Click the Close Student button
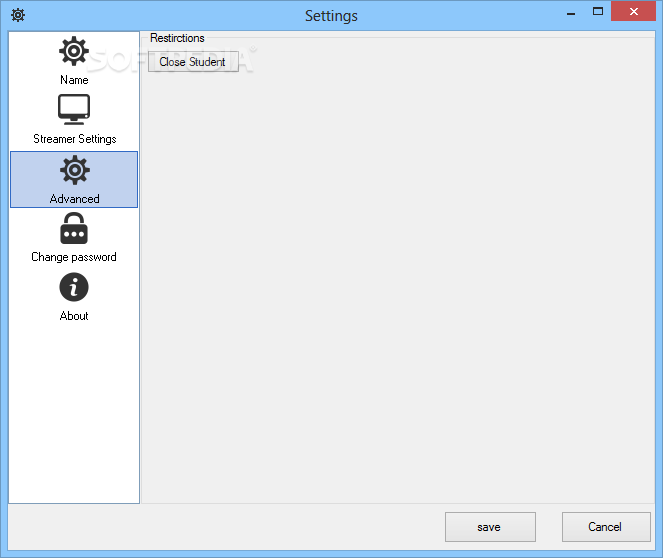Screen dimensions: 663x558 pyautogui.click(x=193, y=62)
